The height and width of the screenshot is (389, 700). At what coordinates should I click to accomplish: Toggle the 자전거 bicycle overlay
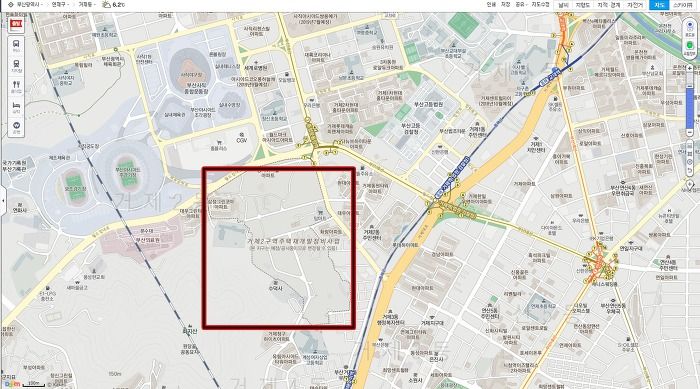635,5
